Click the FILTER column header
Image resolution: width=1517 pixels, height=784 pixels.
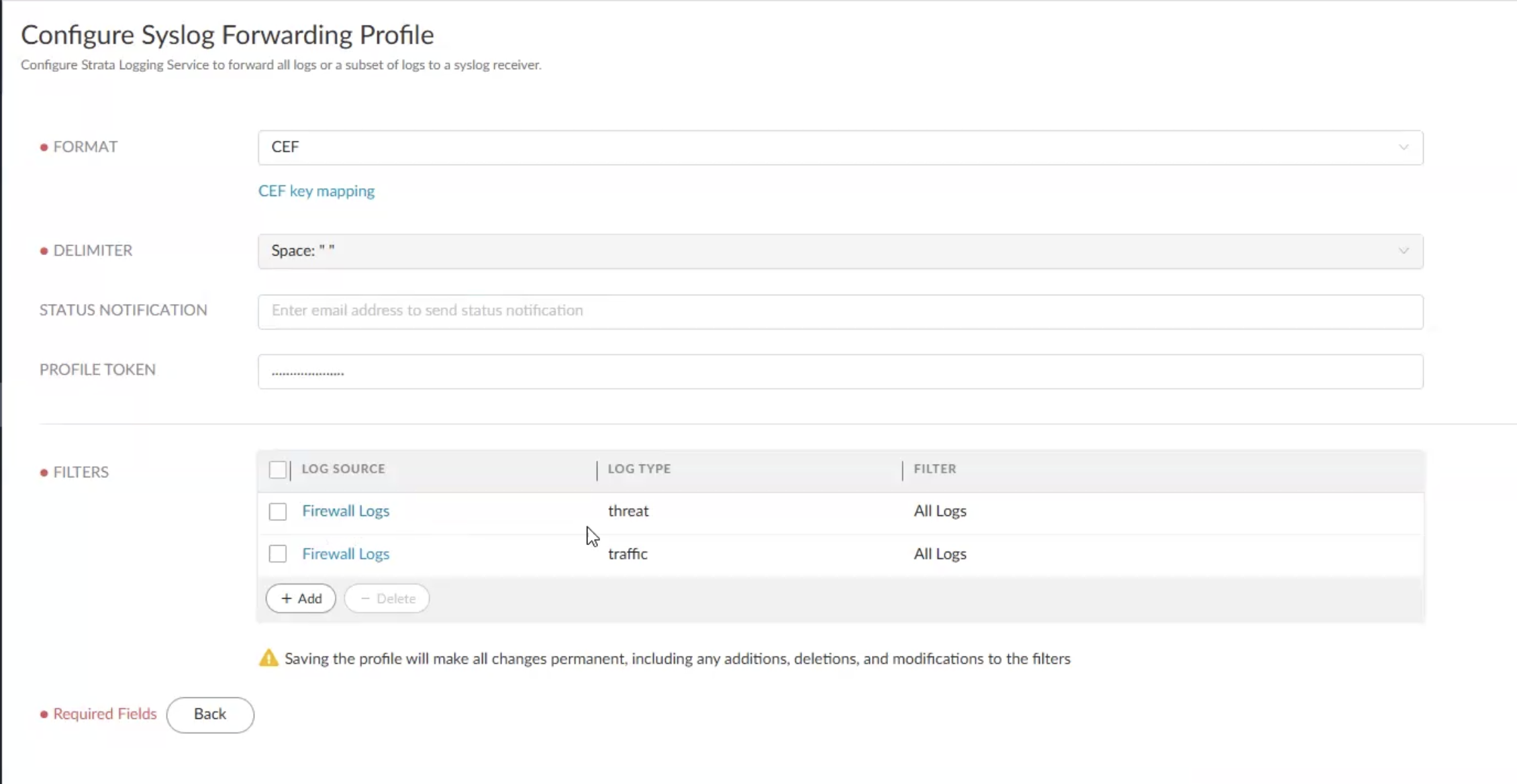[934, 469]
